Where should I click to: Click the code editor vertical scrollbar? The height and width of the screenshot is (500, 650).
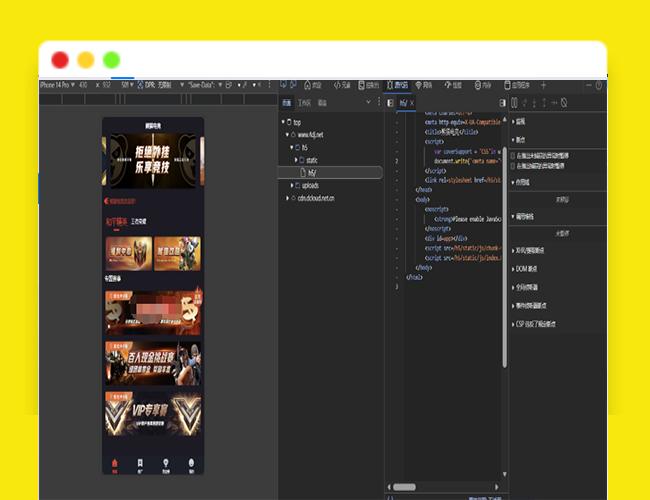pos(504,257)
